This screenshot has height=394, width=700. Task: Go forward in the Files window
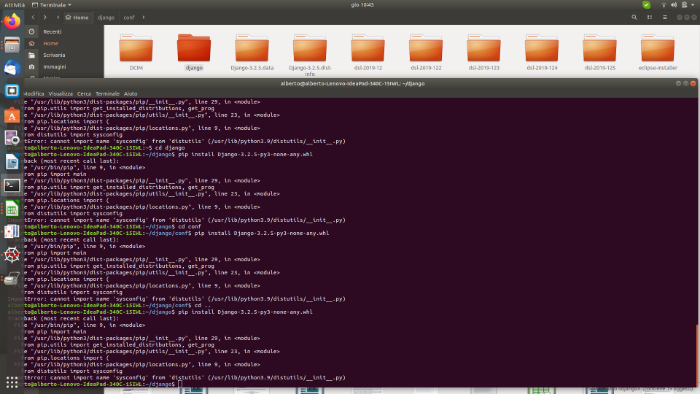tap(45, 17)
